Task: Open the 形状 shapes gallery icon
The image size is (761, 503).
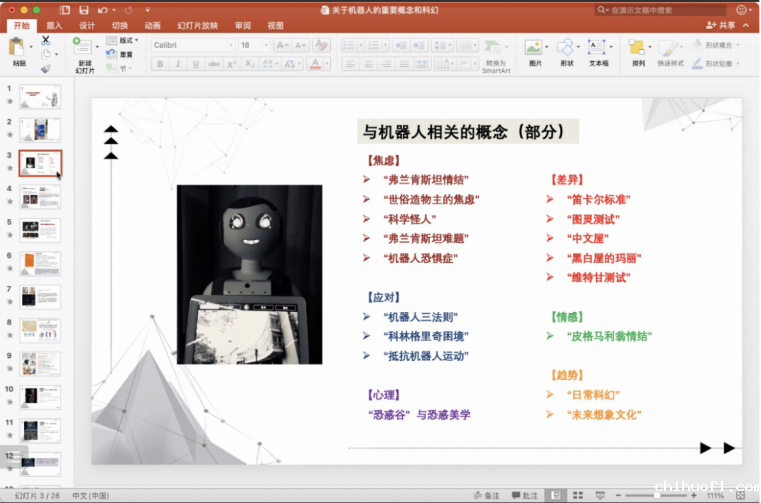Action: (567, 50)
